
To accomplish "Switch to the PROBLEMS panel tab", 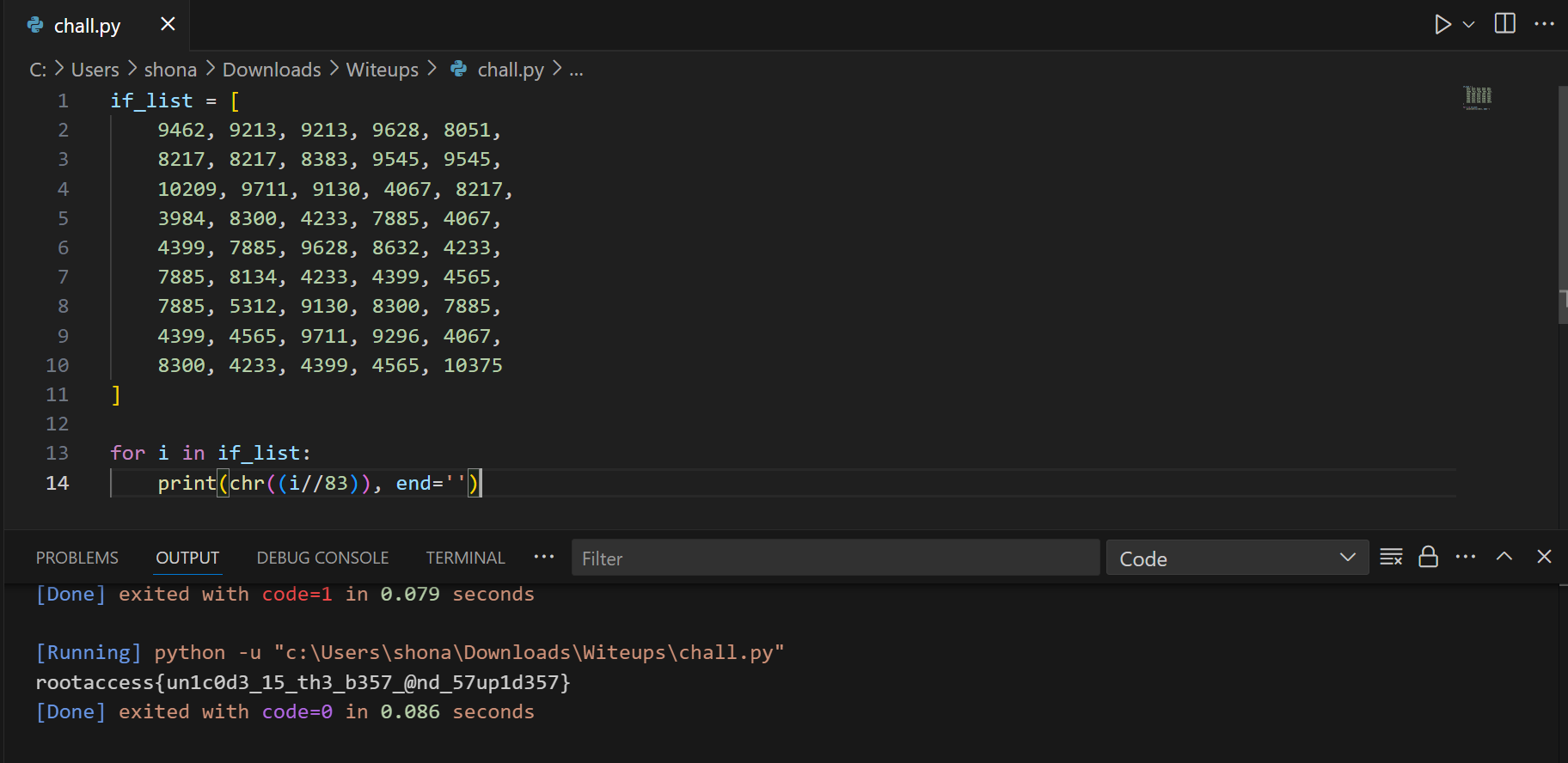I will [x=77, y=558].
